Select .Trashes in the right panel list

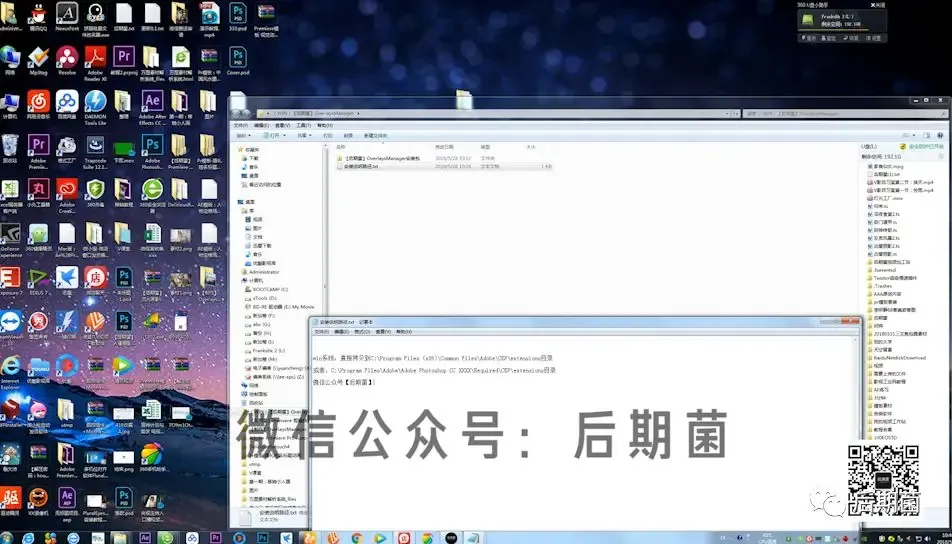pos(879,286)
